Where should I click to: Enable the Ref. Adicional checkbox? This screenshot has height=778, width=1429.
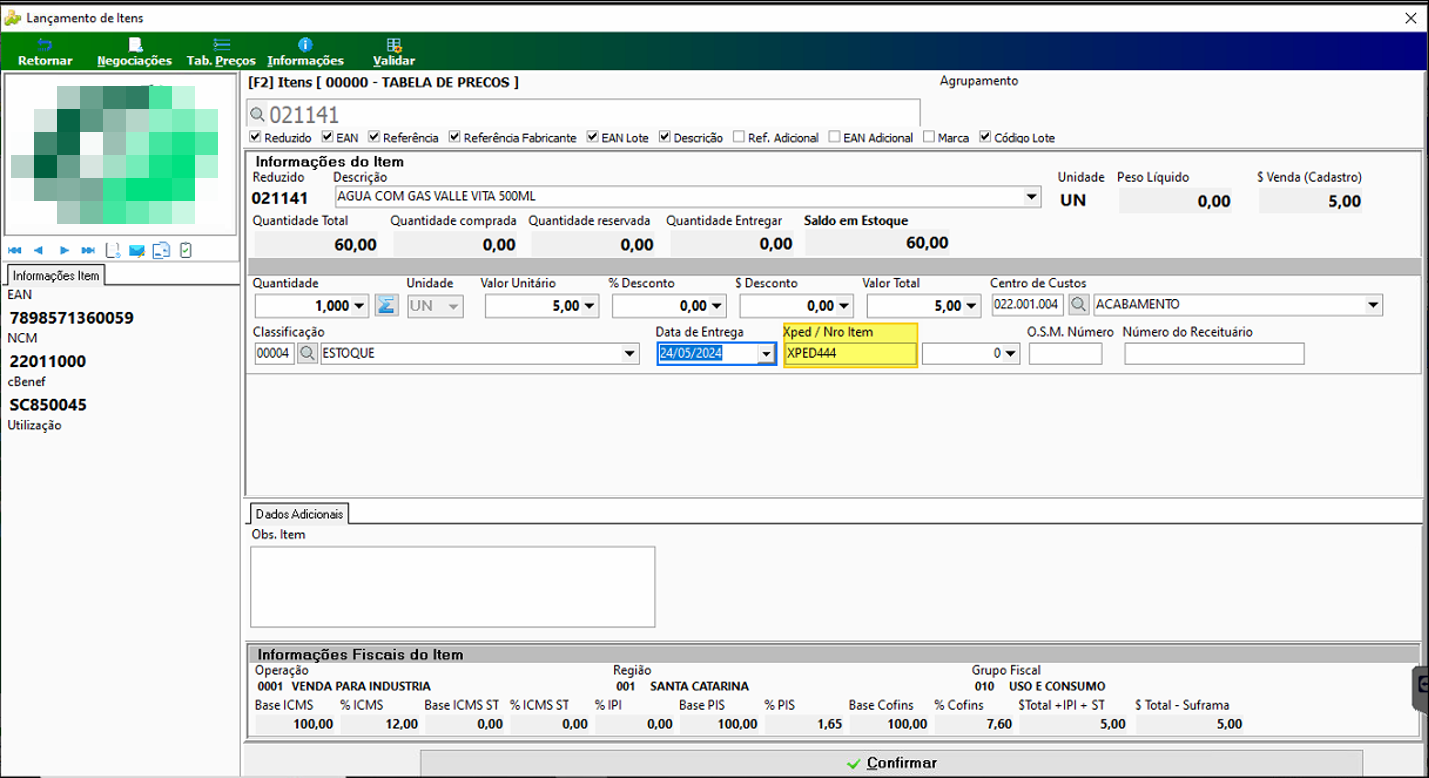[x=739, y=137]
